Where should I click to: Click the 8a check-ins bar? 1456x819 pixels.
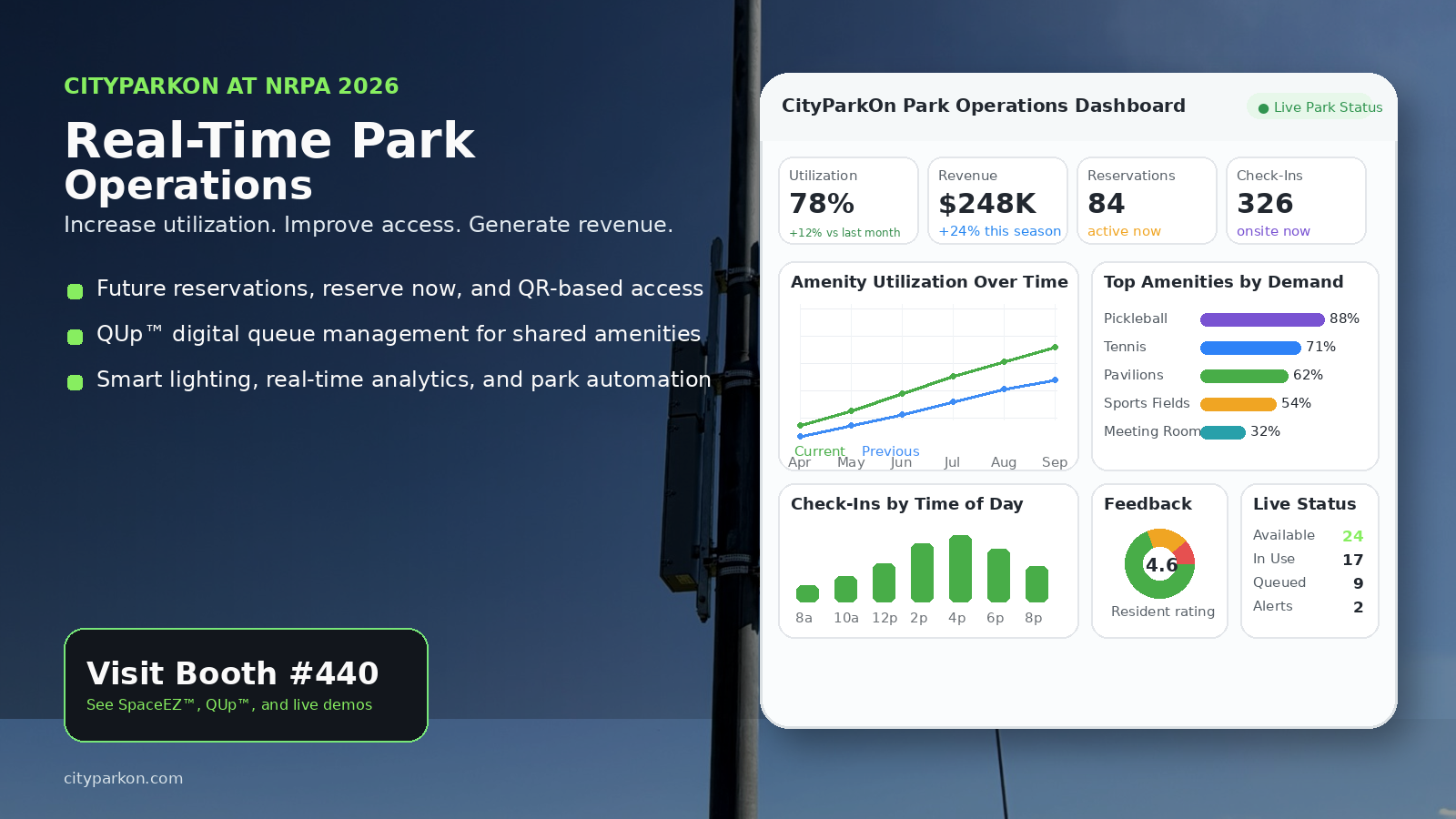[x=807, y=593]
